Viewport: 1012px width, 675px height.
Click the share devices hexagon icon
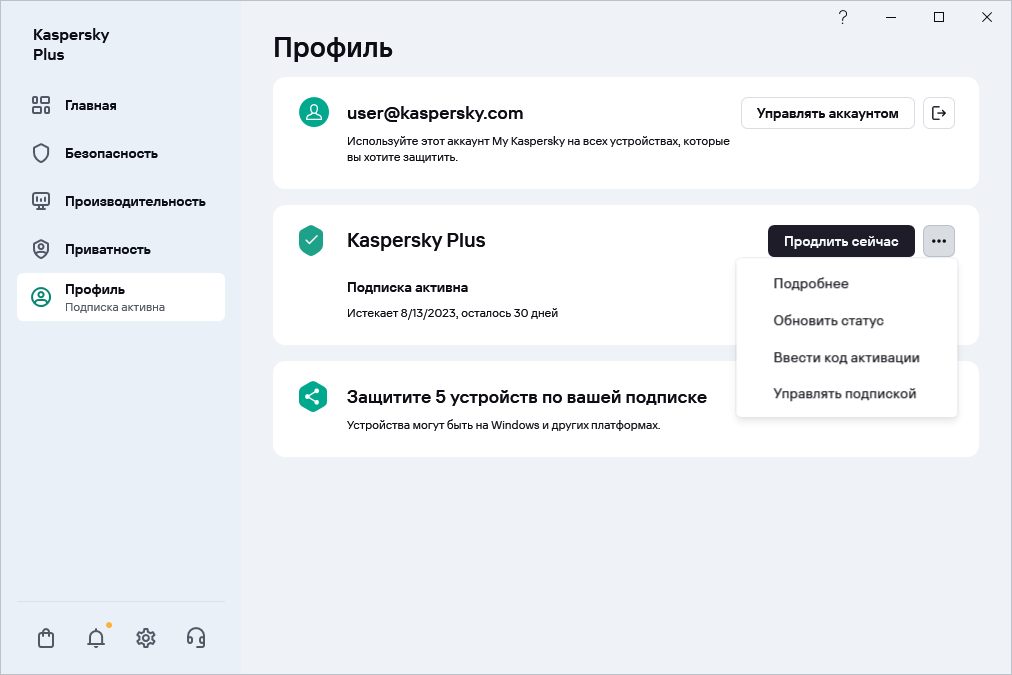[313, 396]
